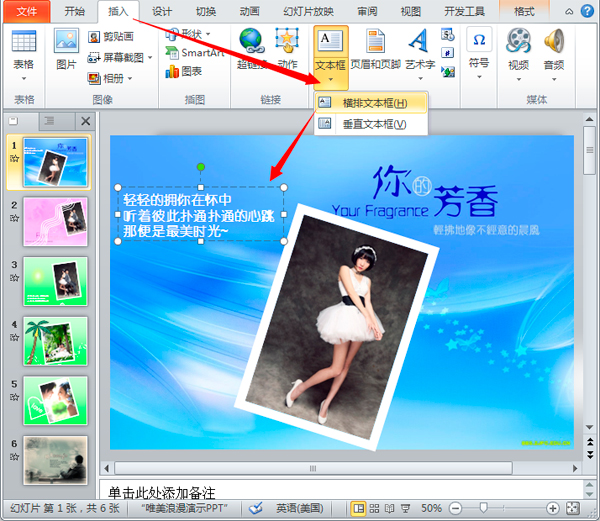
Task: Select slide 3 thumbnail
Action: coord(55,281)
